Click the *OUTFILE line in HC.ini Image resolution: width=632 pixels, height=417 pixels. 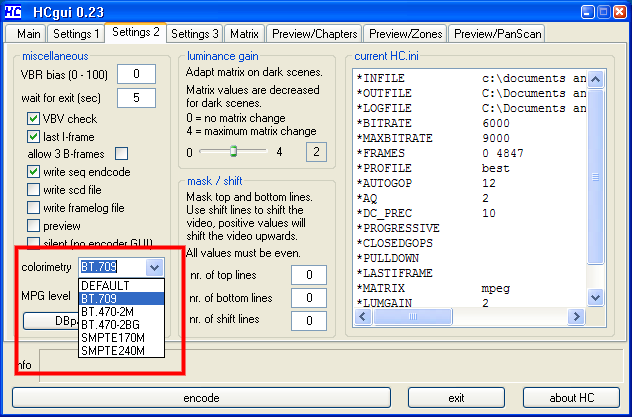pos(471,93)
